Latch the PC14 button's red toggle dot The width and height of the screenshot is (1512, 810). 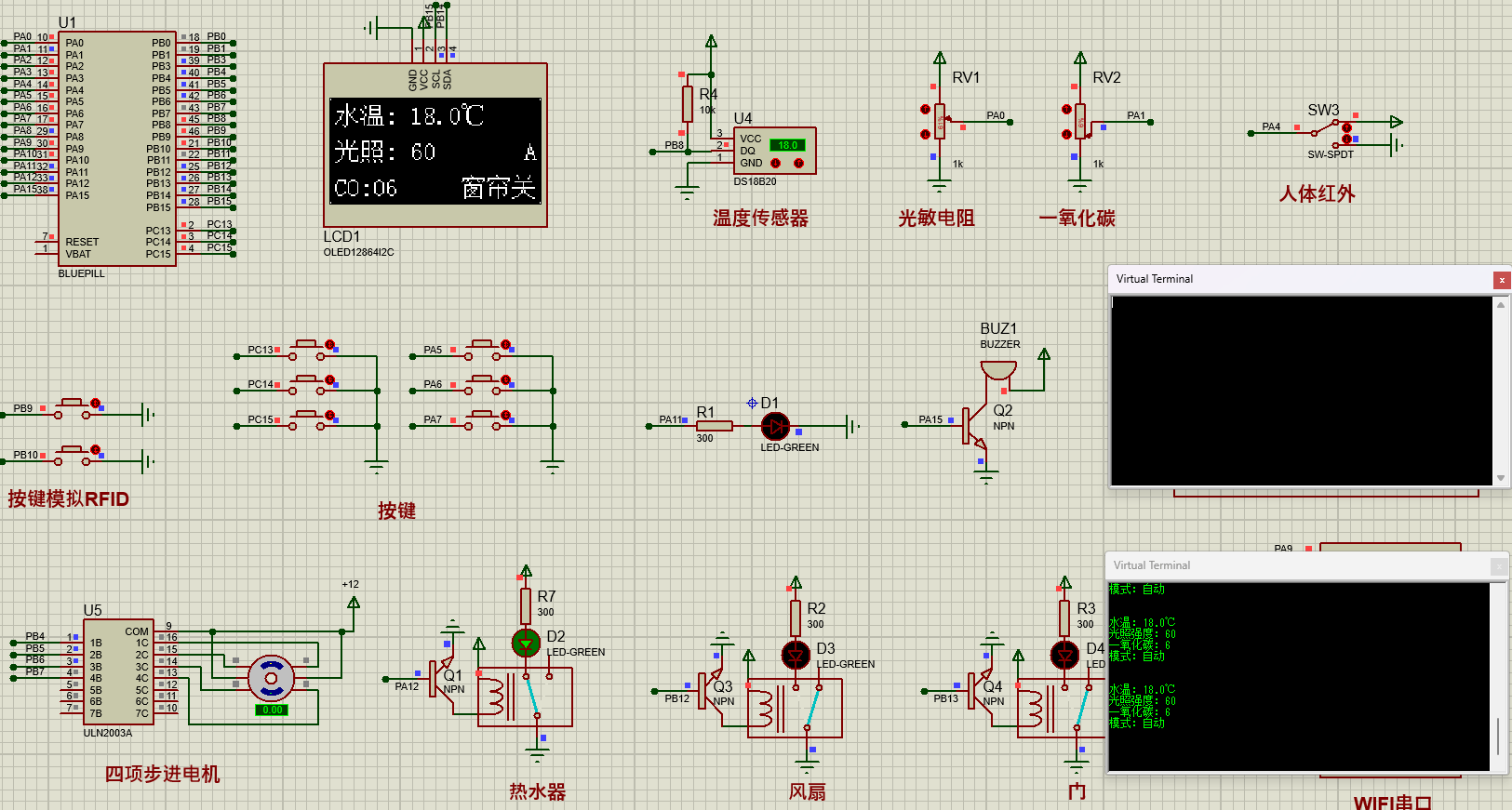(x=329, y=380)
